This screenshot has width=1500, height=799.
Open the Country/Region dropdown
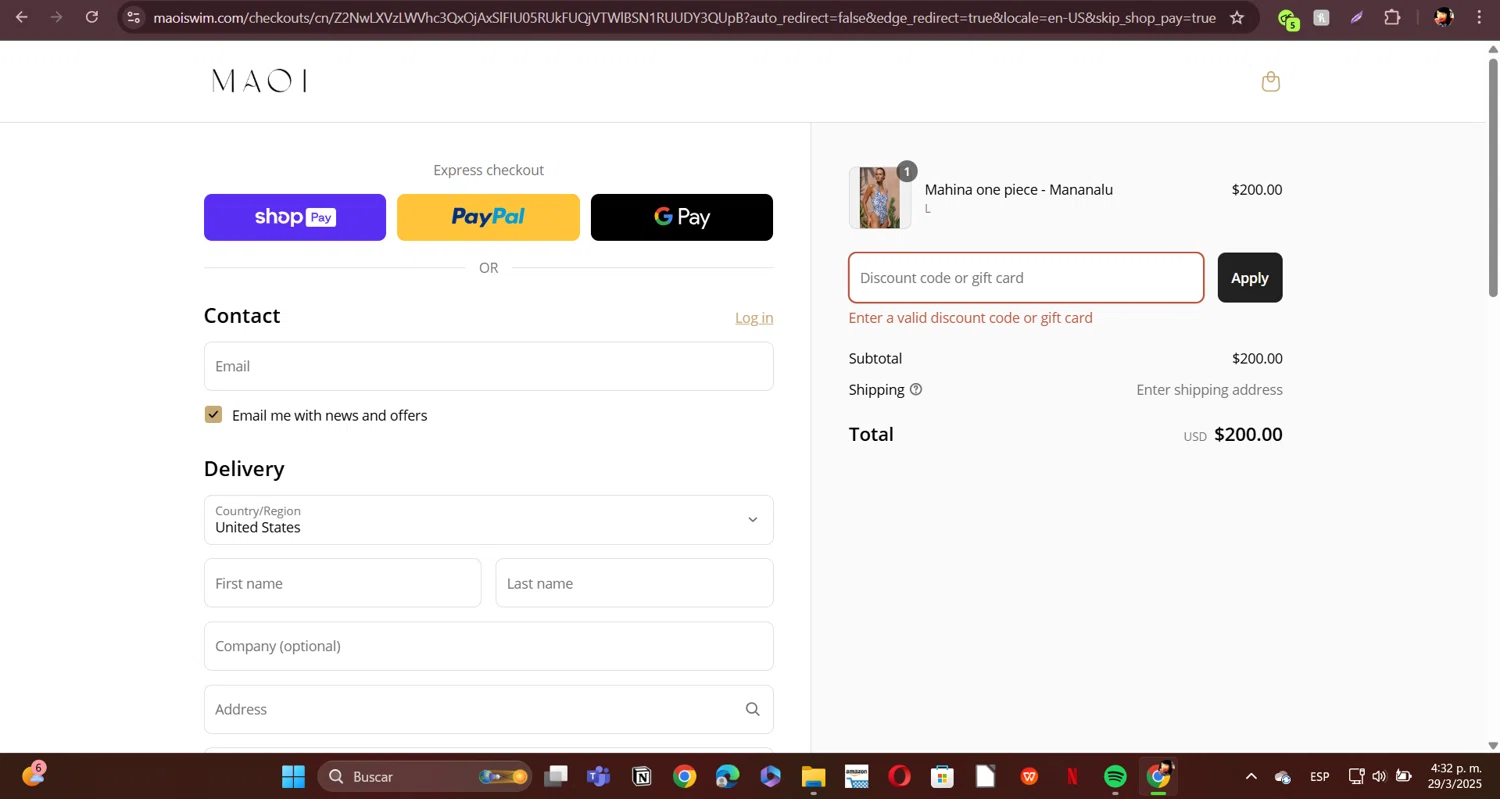(488, 520)
